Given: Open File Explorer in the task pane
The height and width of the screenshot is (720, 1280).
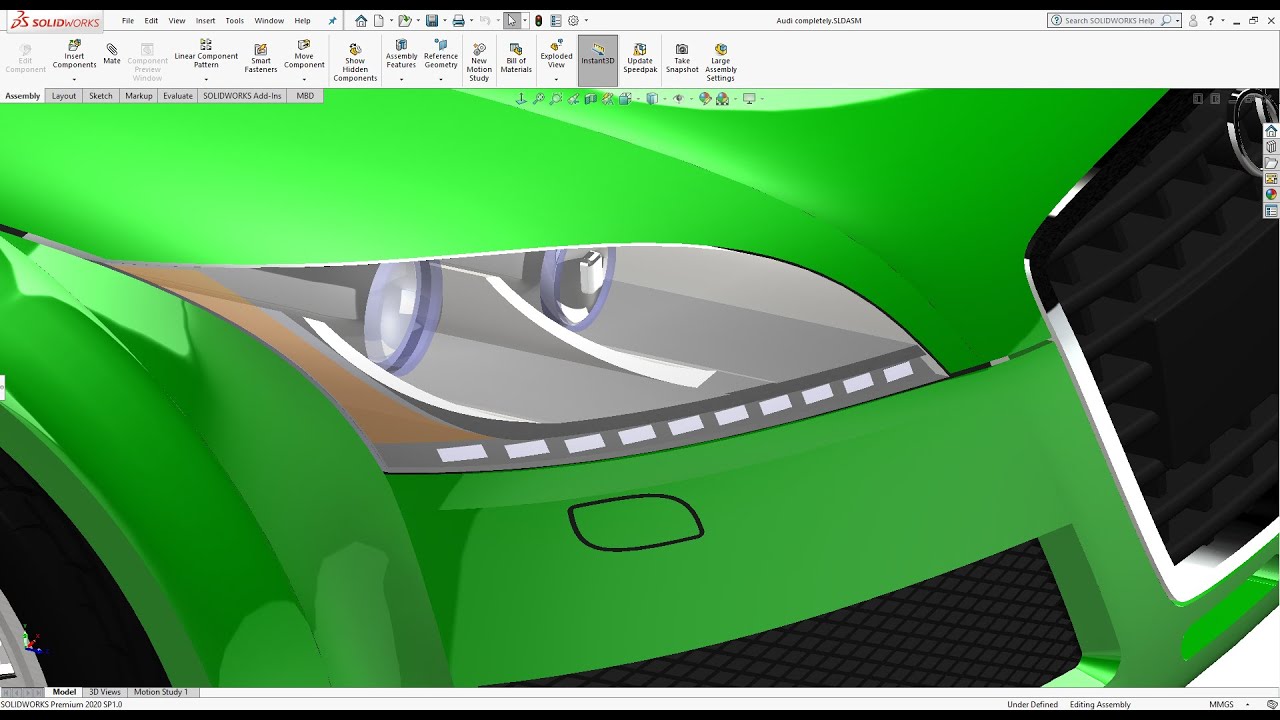Looking at the screenshot, I should 1271,163.
